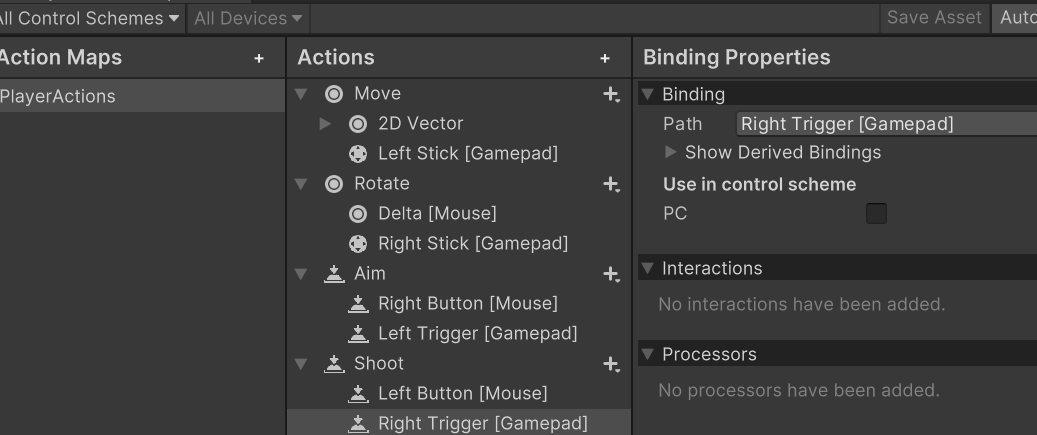This screenshot has width=1037, height=435.
Task: Collapse the Processors section
Action: (x=647, y=354)
